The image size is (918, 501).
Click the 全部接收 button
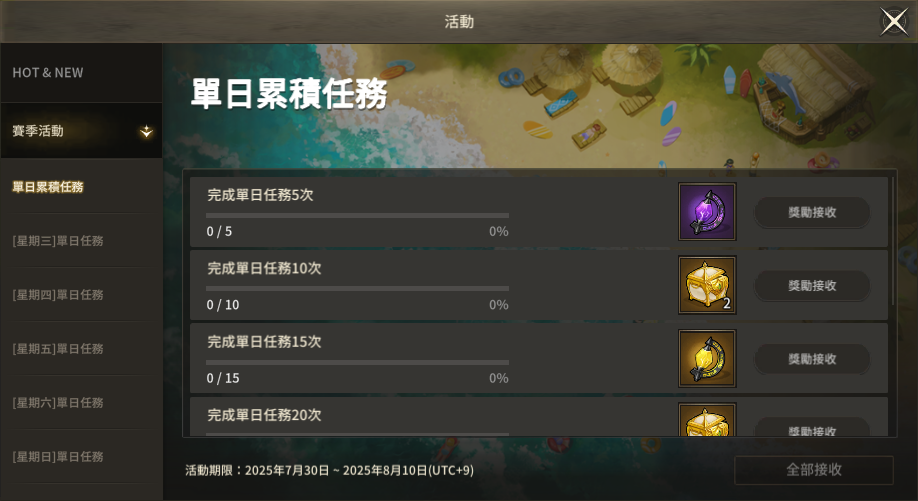814,470
